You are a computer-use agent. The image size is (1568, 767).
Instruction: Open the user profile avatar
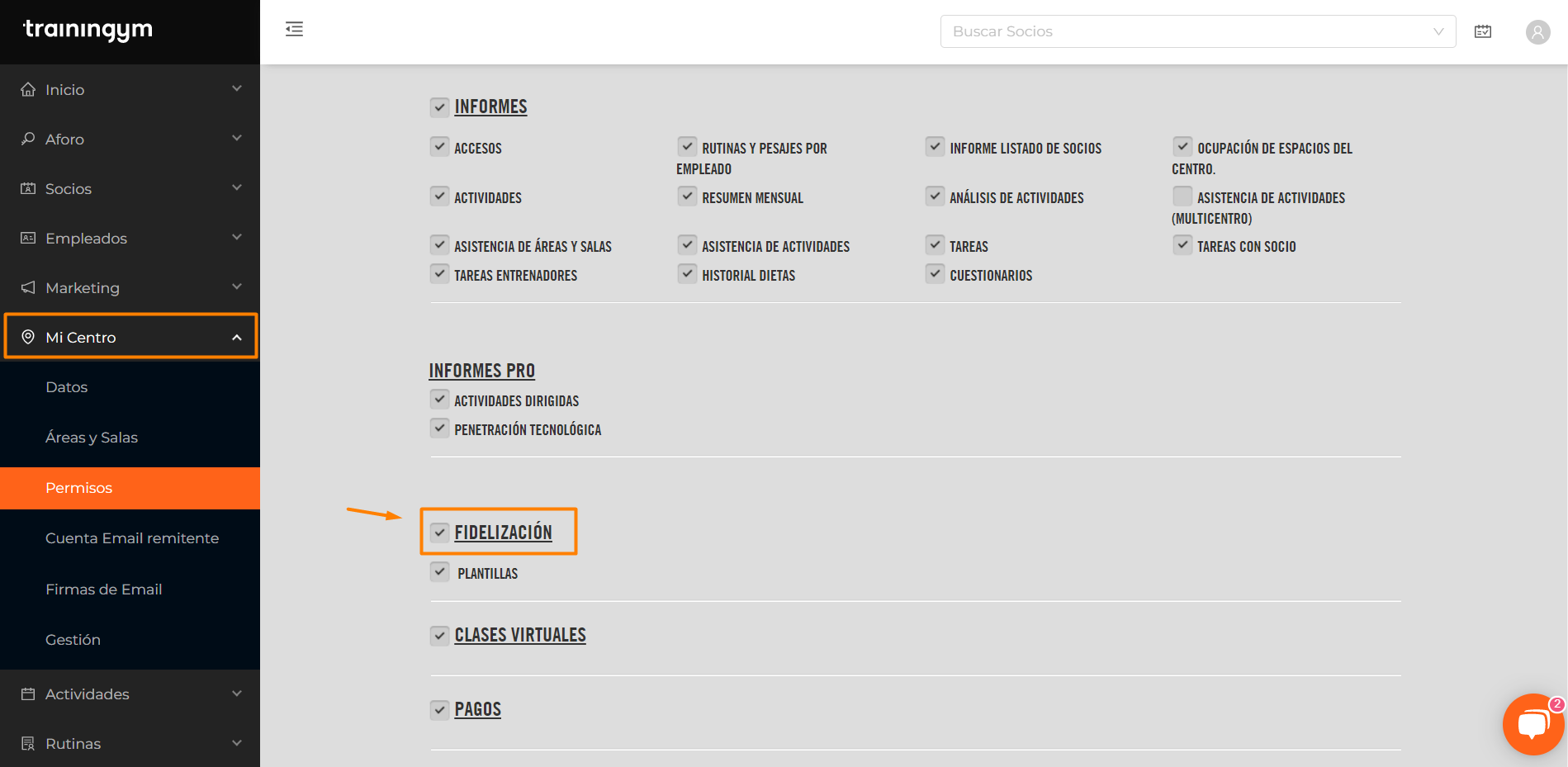click(1537, 32)
